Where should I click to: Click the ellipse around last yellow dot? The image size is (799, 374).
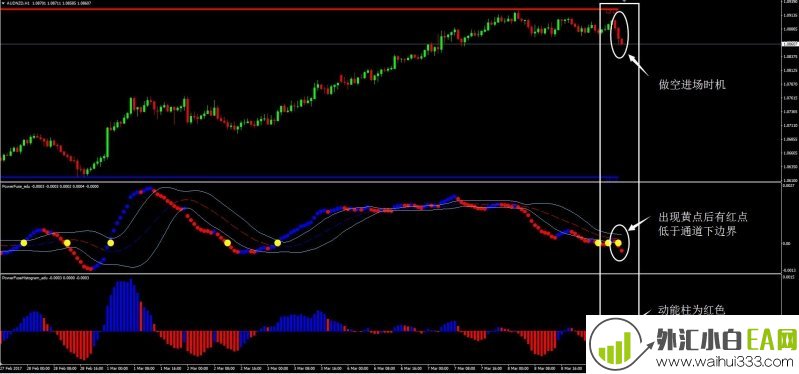[x=620, y=243]
